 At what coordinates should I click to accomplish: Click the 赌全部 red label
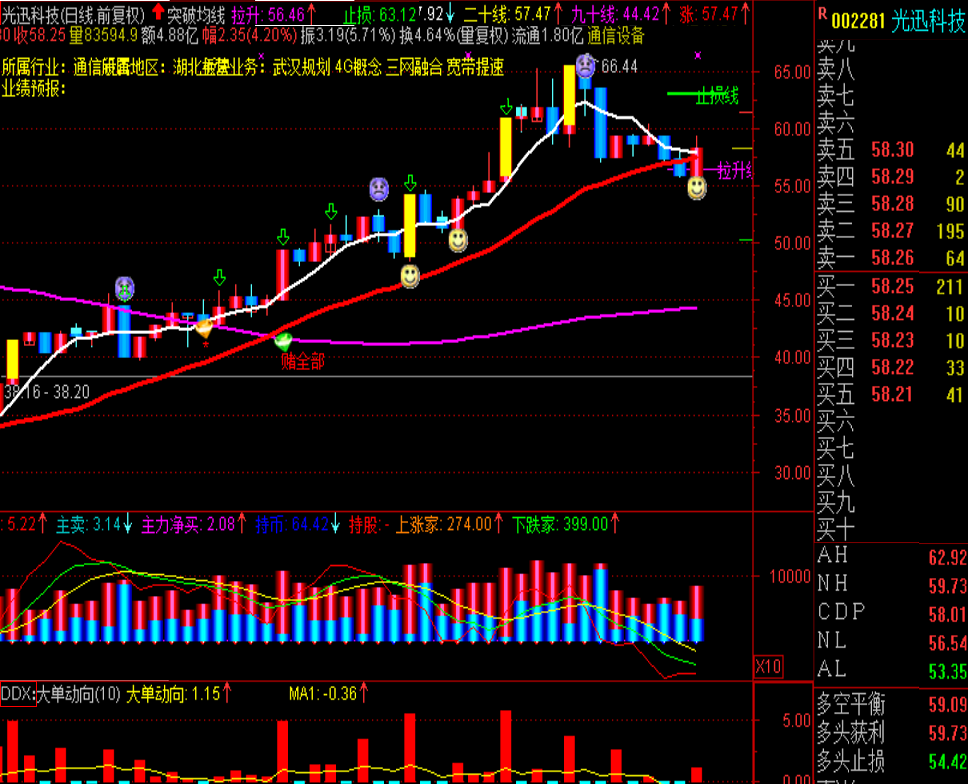[302, 362]
